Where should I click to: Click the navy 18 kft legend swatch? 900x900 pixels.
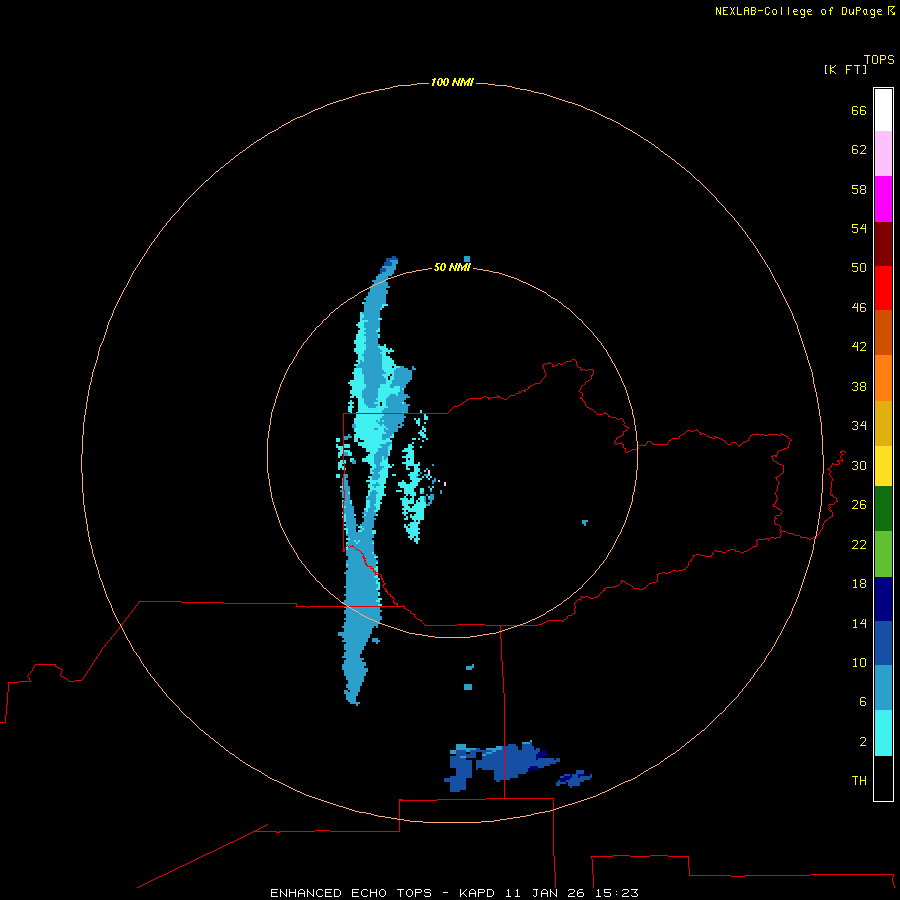click(883, 599)
